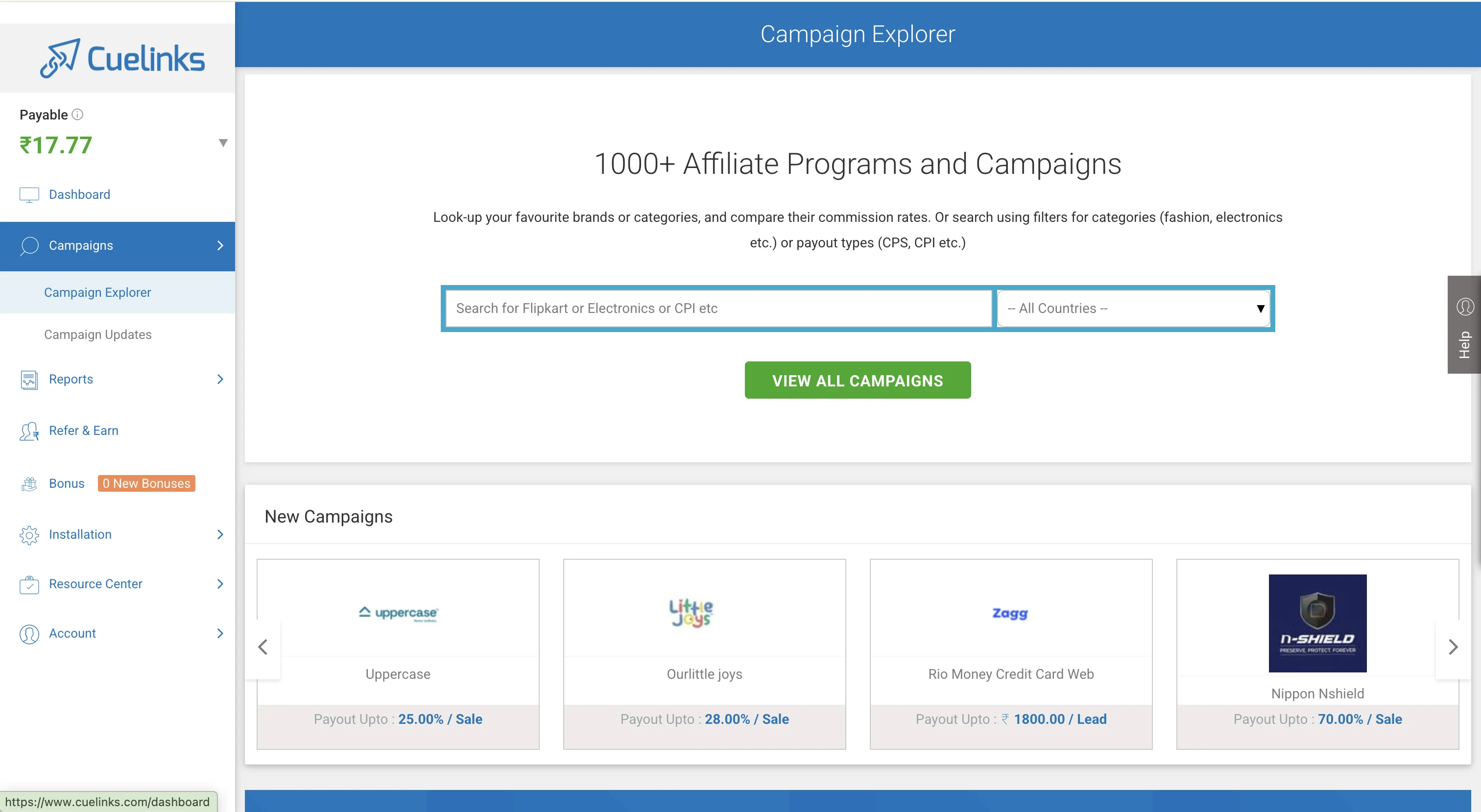
Task: Open the Nippon Nshield campaign thumbnail
Action: (x=1317, y=623)
